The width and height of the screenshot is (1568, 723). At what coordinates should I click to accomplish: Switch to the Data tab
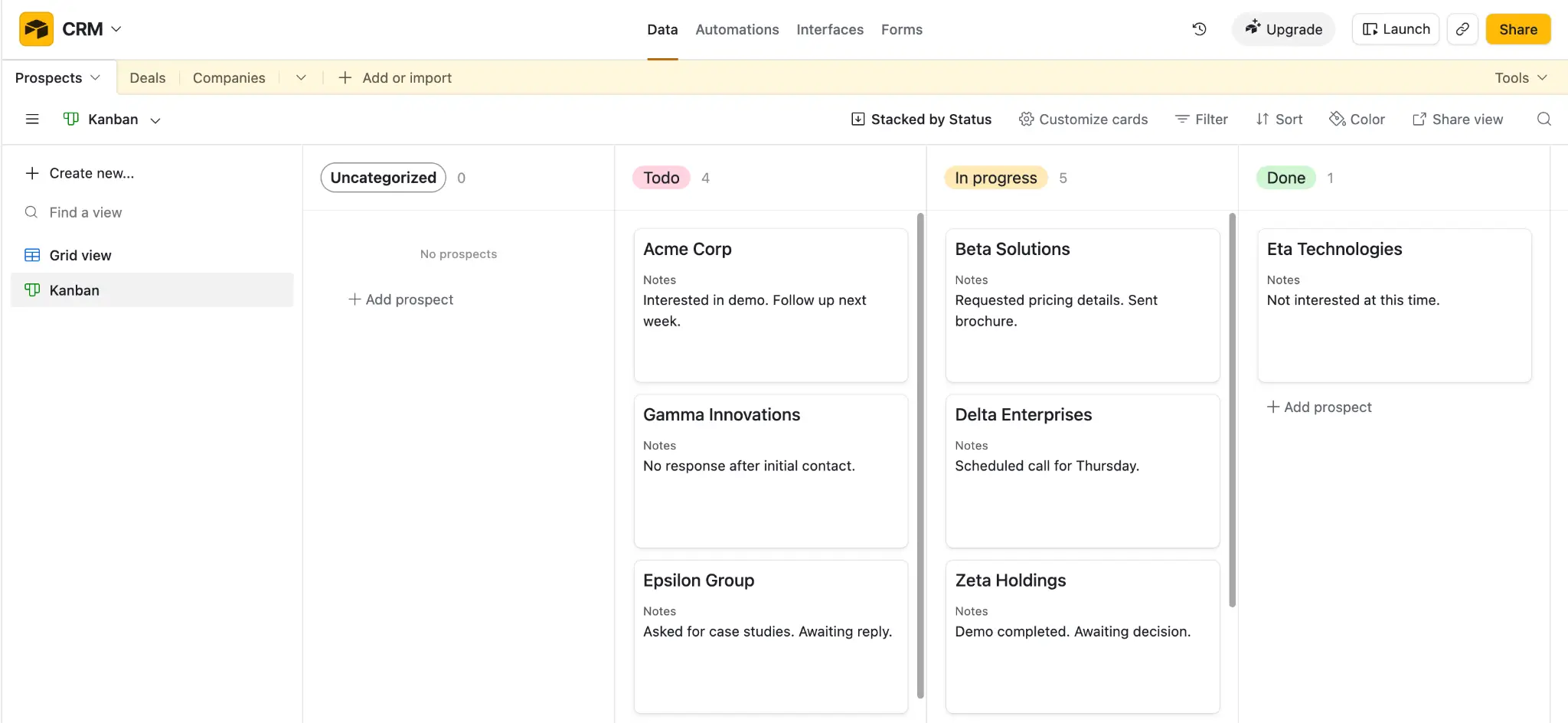point(662,29)
